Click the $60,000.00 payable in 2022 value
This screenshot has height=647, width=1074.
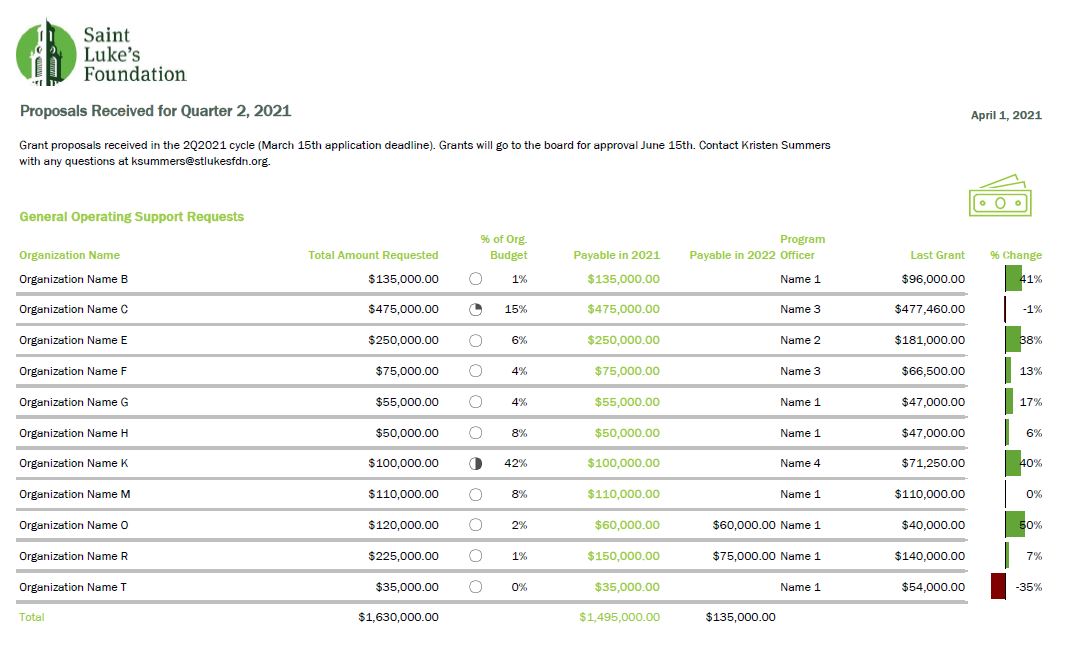[744, 525]
